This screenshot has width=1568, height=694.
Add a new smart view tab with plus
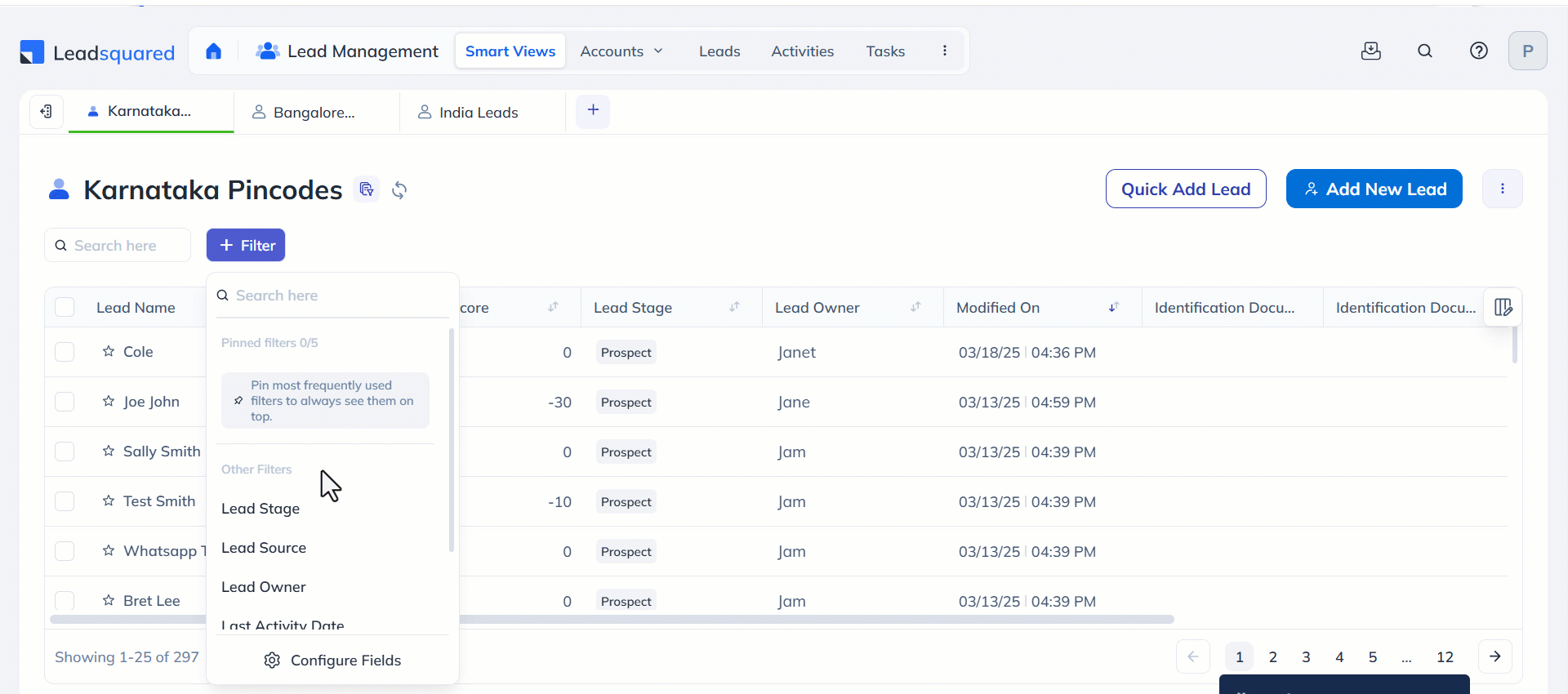click(x=593, y=110)
